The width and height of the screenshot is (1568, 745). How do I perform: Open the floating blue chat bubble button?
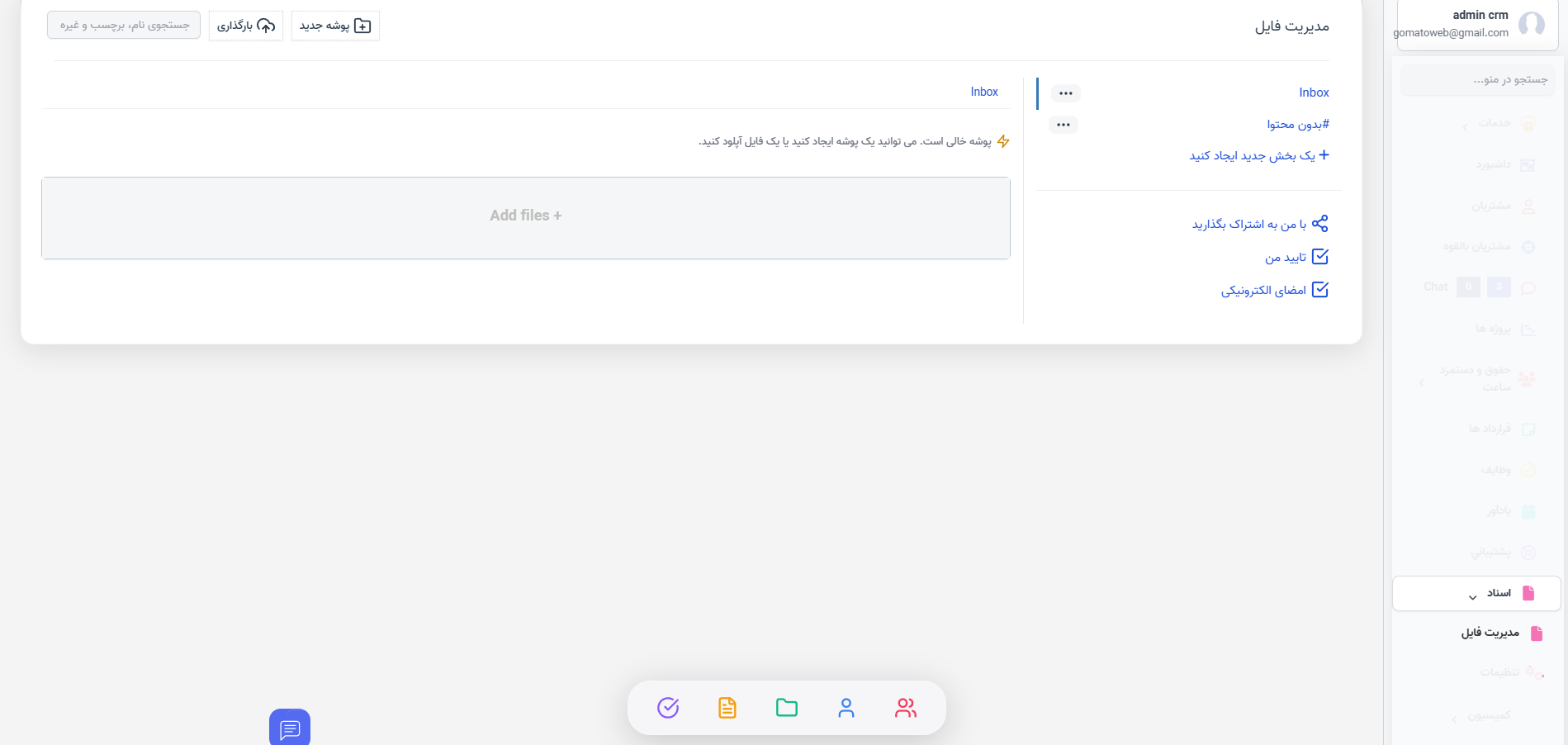(x=290, y=728)
